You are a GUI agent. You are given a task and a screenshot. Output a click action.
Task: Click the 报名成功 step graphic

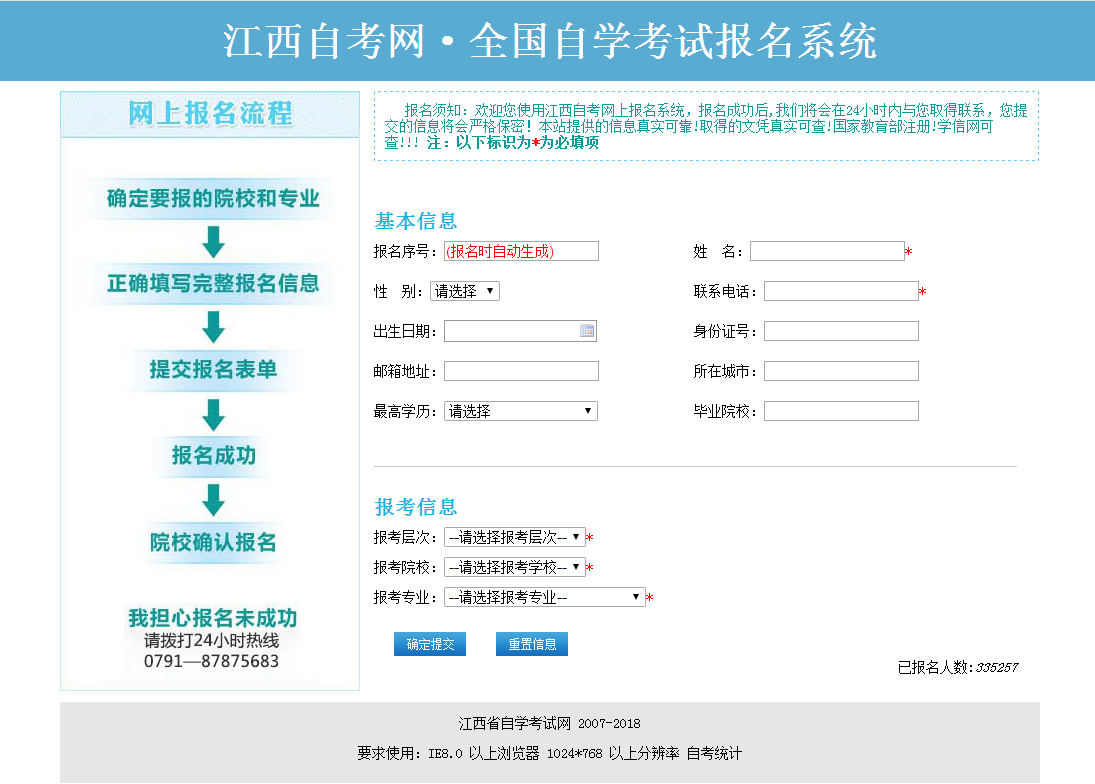click(210, 456)
